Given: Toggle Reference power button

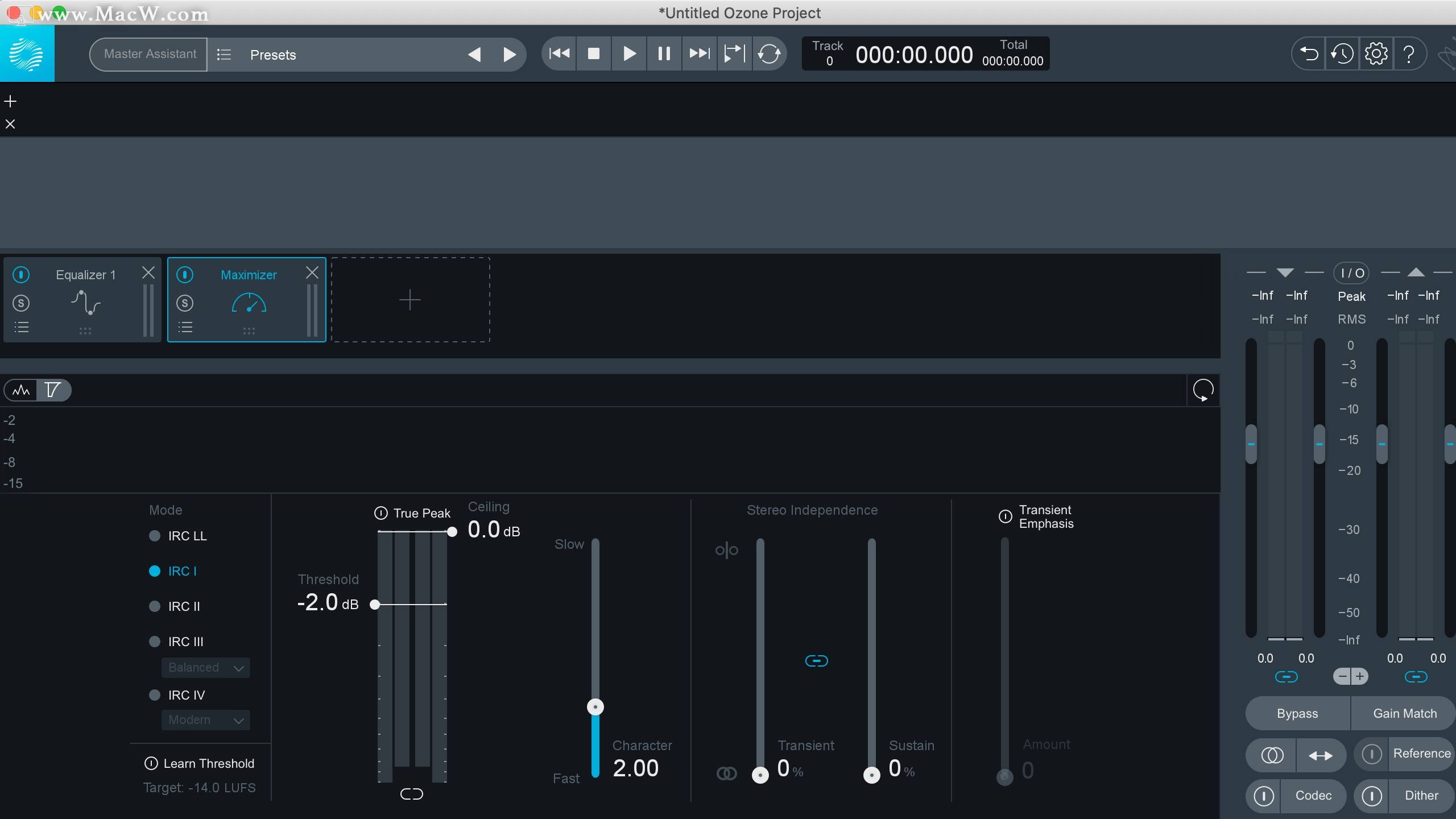Looking at the screenshot, I should (1372, 754).
